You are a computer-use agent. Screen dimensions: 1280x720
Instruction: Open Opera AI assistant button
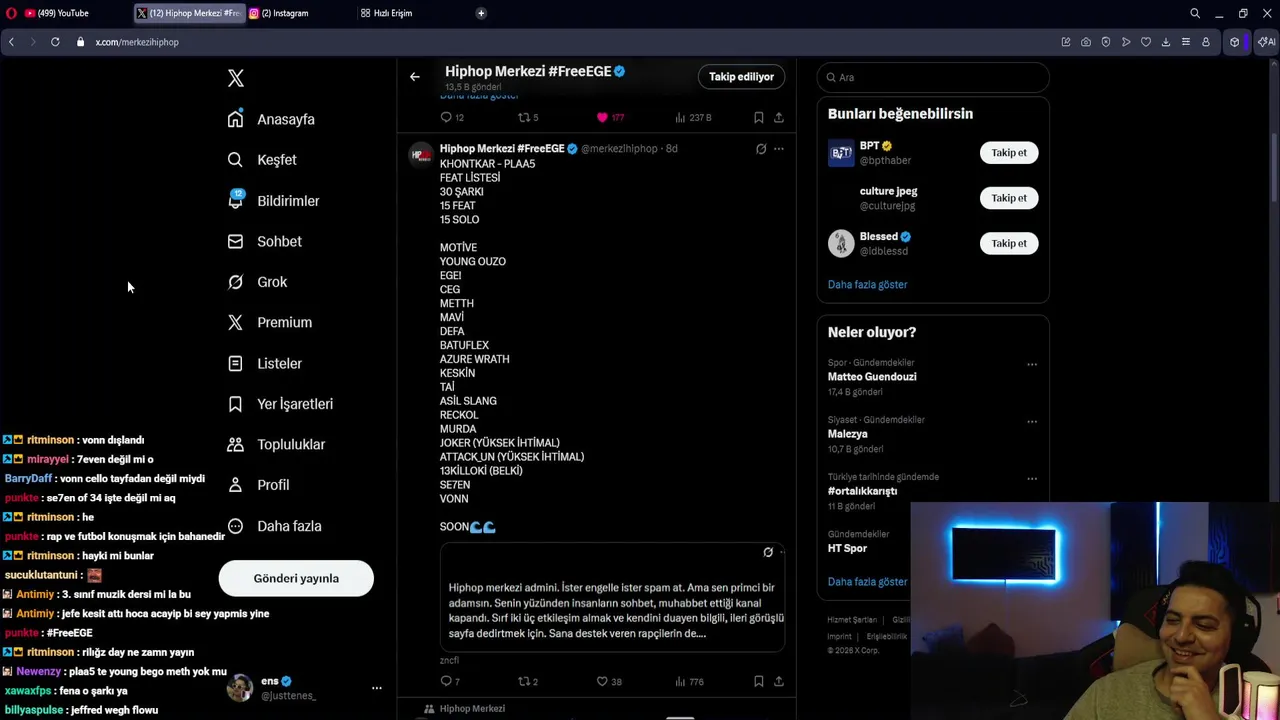click(1266, 42)
